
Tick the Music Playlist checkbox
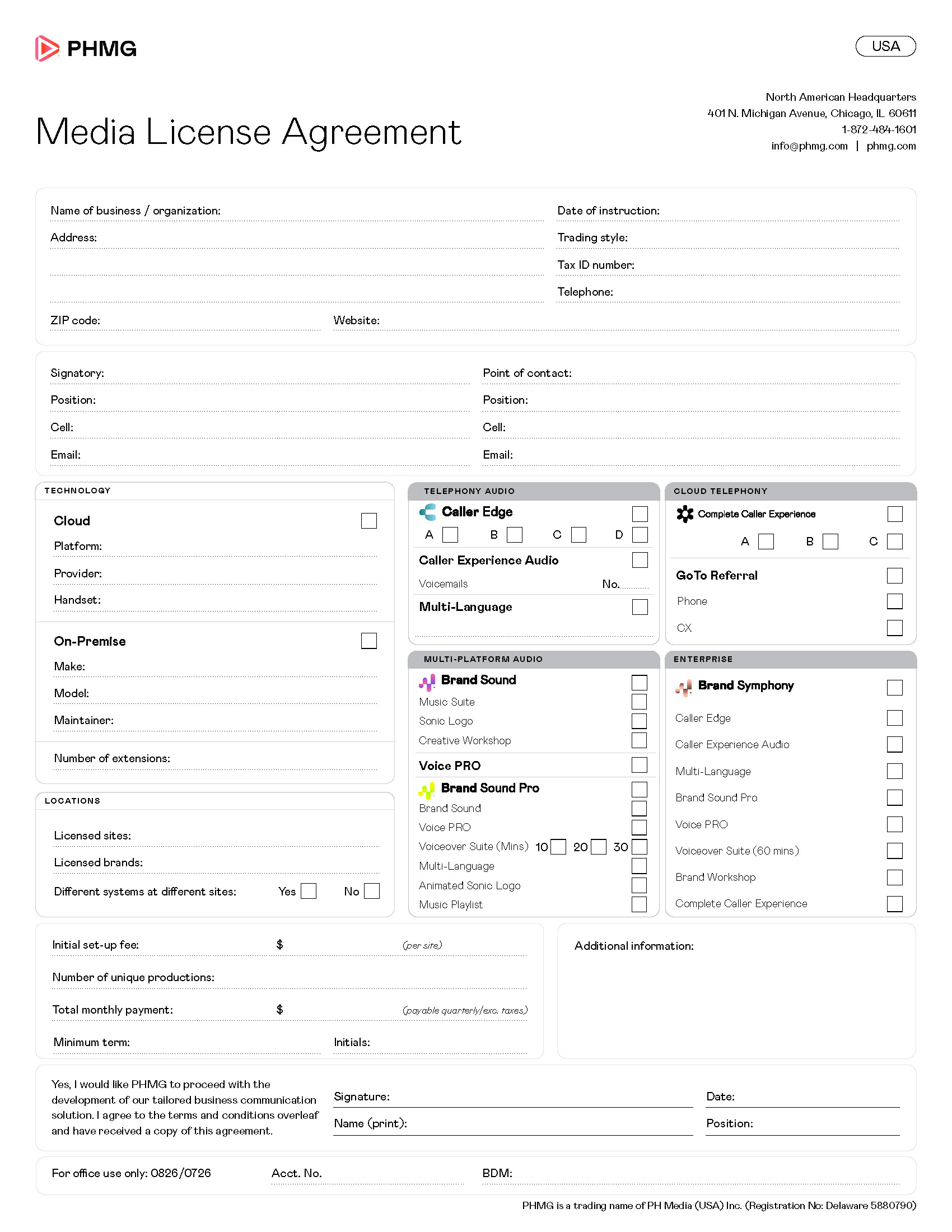(x=639, y=904)
